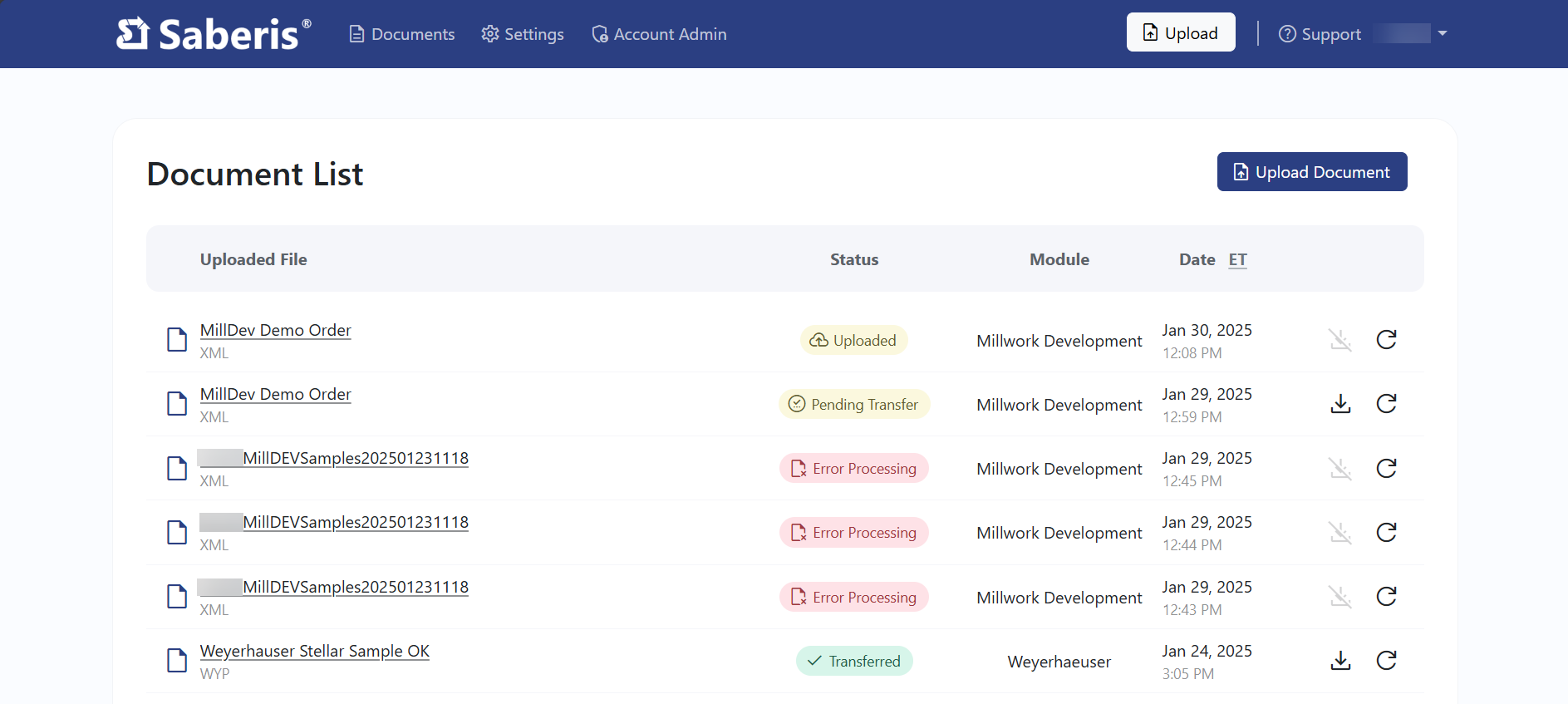Refresh the 12:44 PM Error Processing document
Screen dimensions: 1568x704
coord(1386,533)
